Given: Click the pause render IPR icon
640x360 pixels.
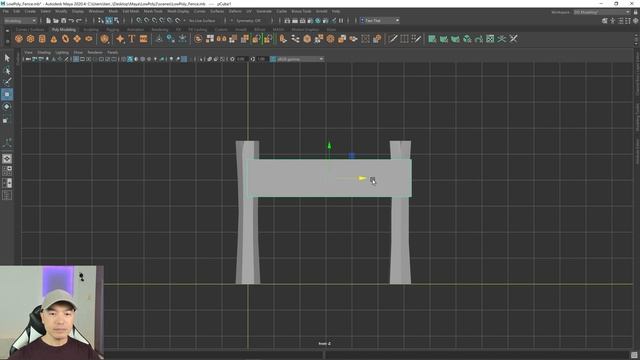Looking at the screenshot, I should pos(341,20).
